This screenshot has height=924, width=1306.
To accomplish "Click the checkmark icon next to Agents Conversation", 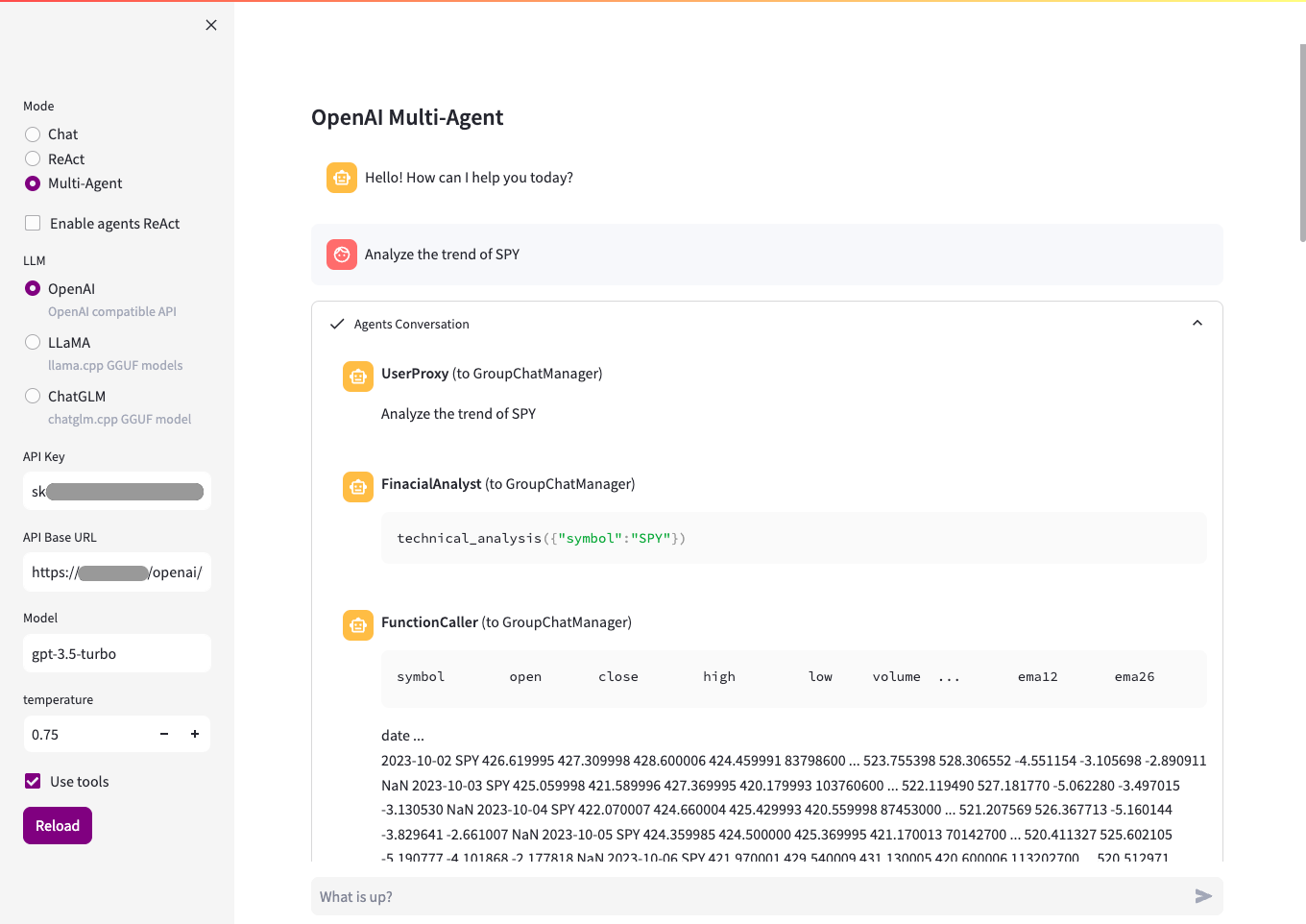I will 337,325.
